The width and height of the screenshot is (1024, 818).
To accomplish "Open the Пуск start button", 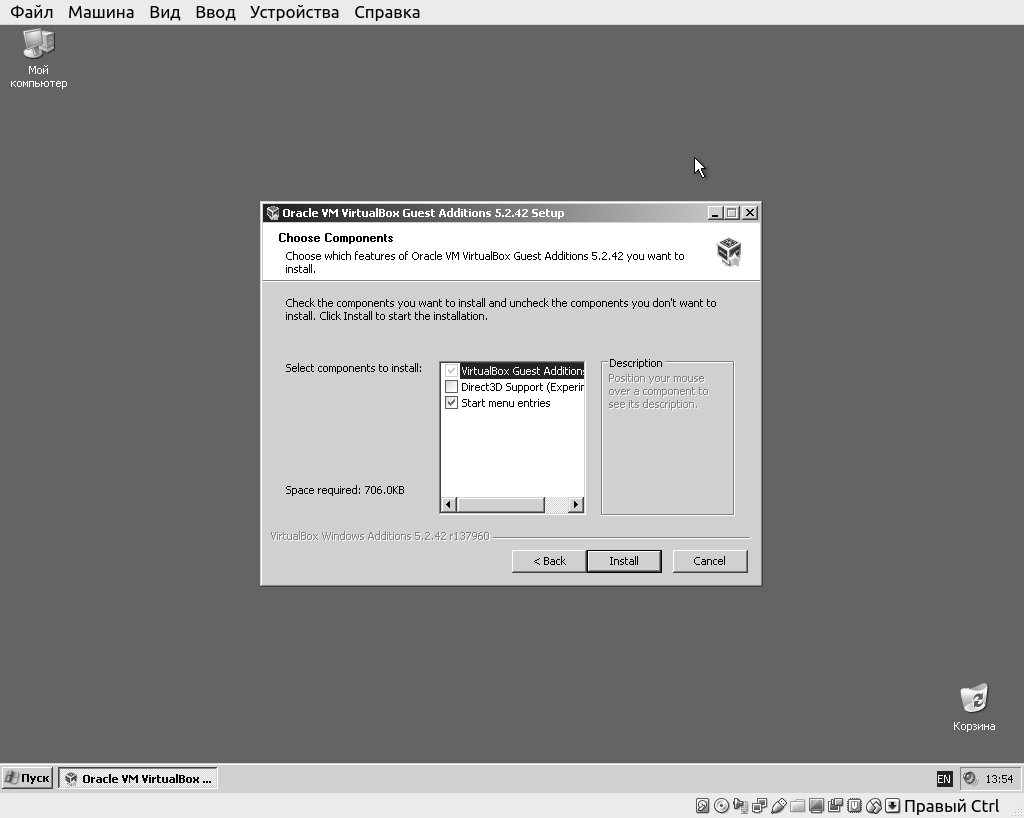I will coord(28,778).
